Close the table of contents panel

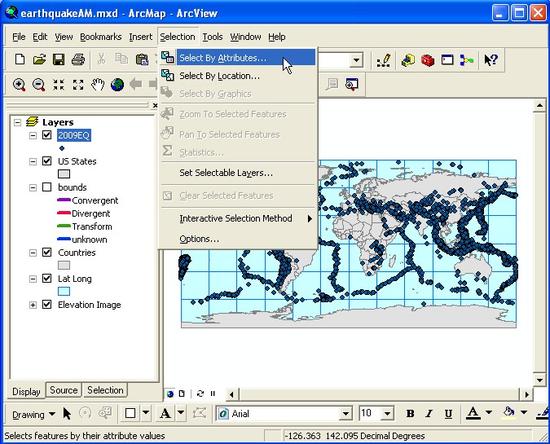155,105
